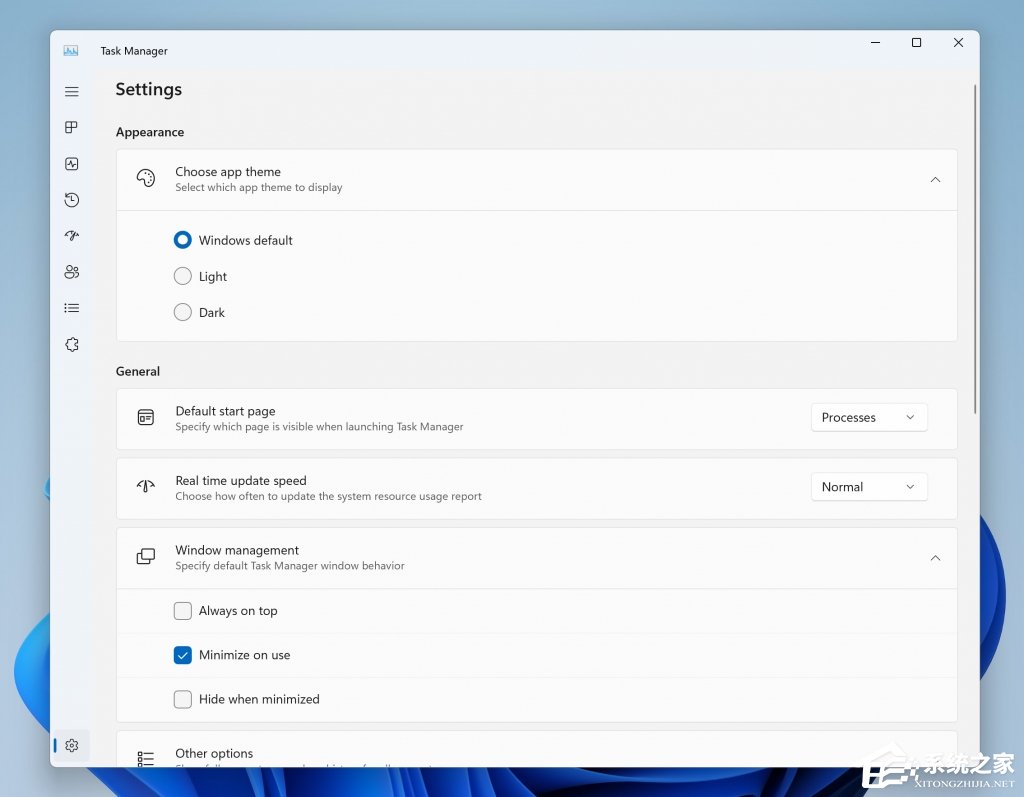Open the Default start page dropdown

tap(868, 418)
